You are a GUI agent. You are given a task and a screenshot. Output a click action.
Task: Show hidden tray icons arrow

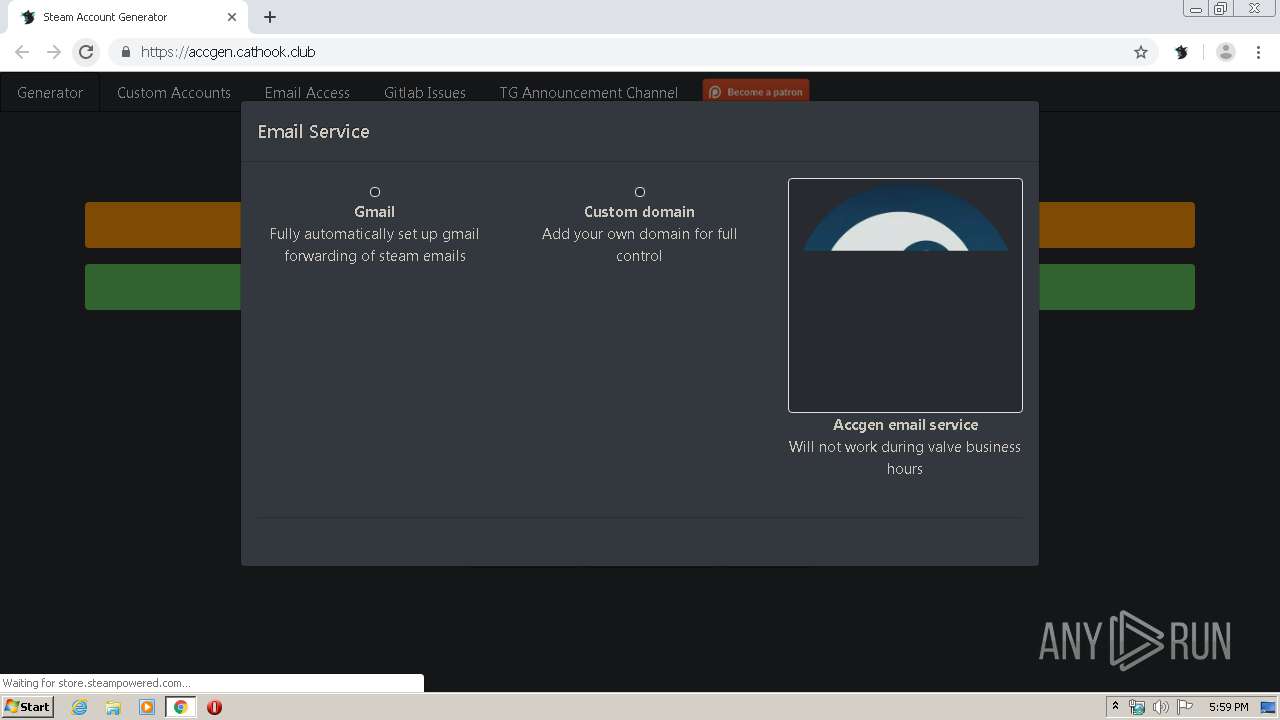[1115, 707]
